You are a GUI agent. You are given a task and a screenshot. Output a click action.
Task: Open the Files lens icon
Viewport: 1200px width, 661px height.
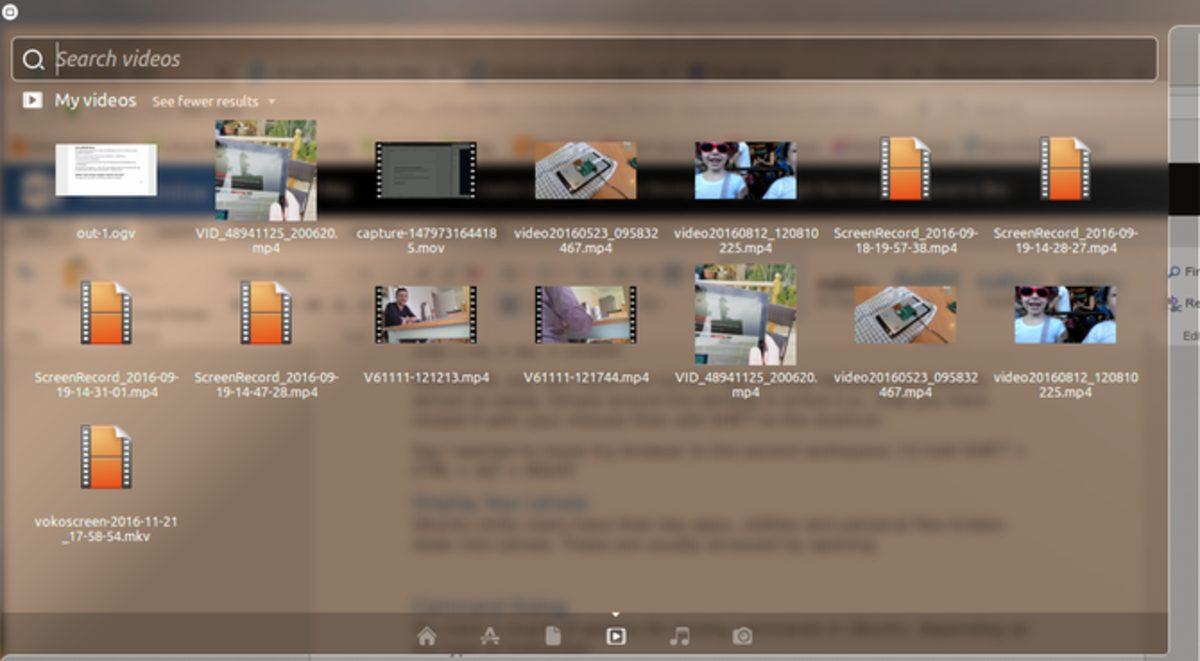(552, 636)
